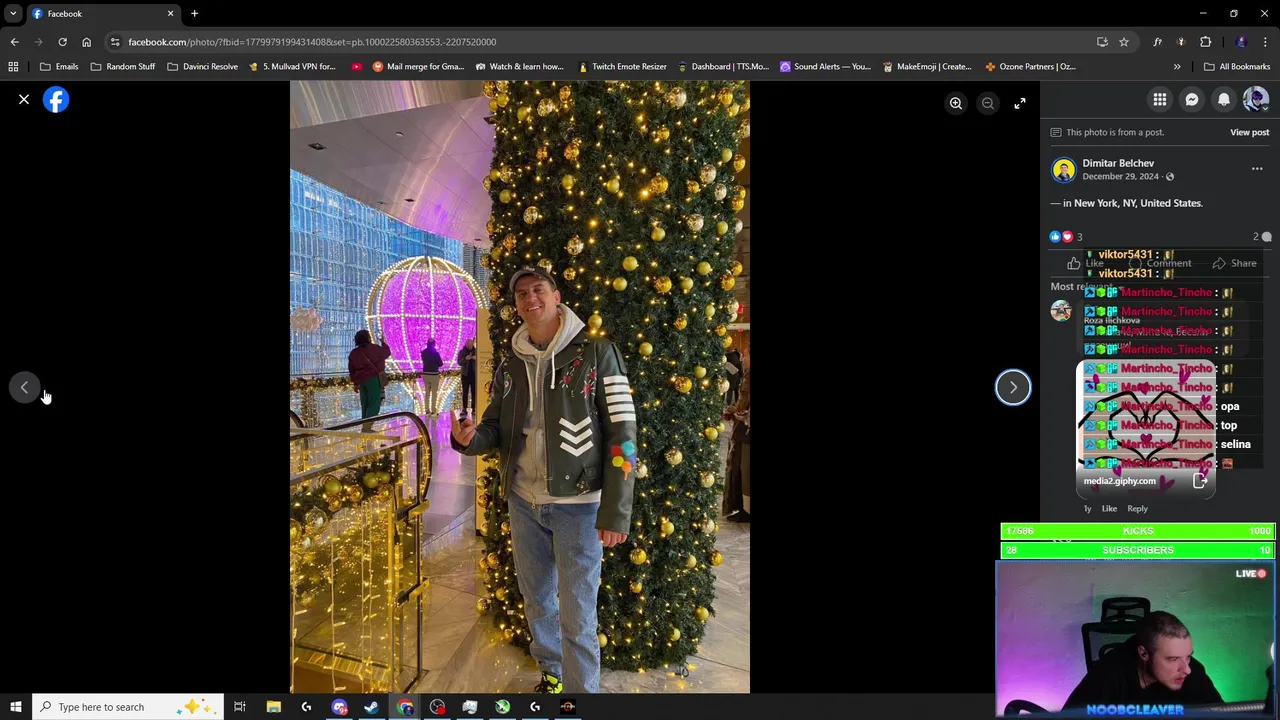This screenshot has width=1280, height=720.
Task: Click the main photo image
Action: [x=520, y=387]
